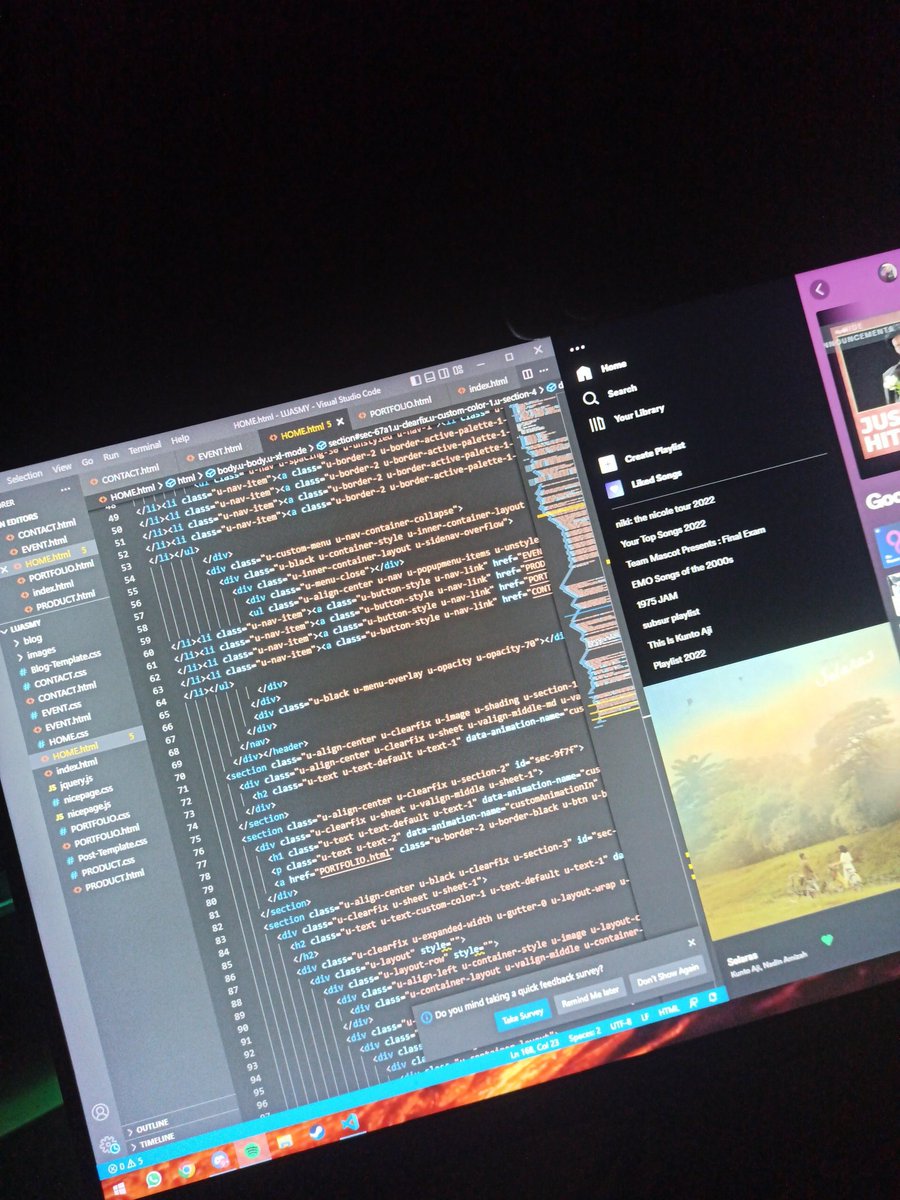Toggle the panel layout icon in title bar
Viewport: 900px width, 1200px height.
coord(432,377)
